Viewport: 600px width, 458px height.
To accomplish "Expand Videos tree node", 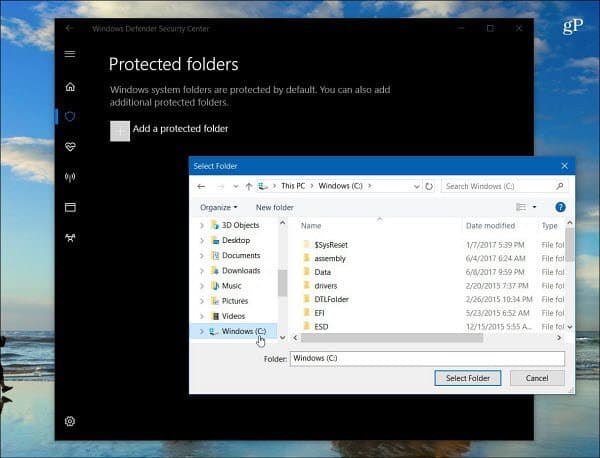I will (x=202, y=316).
